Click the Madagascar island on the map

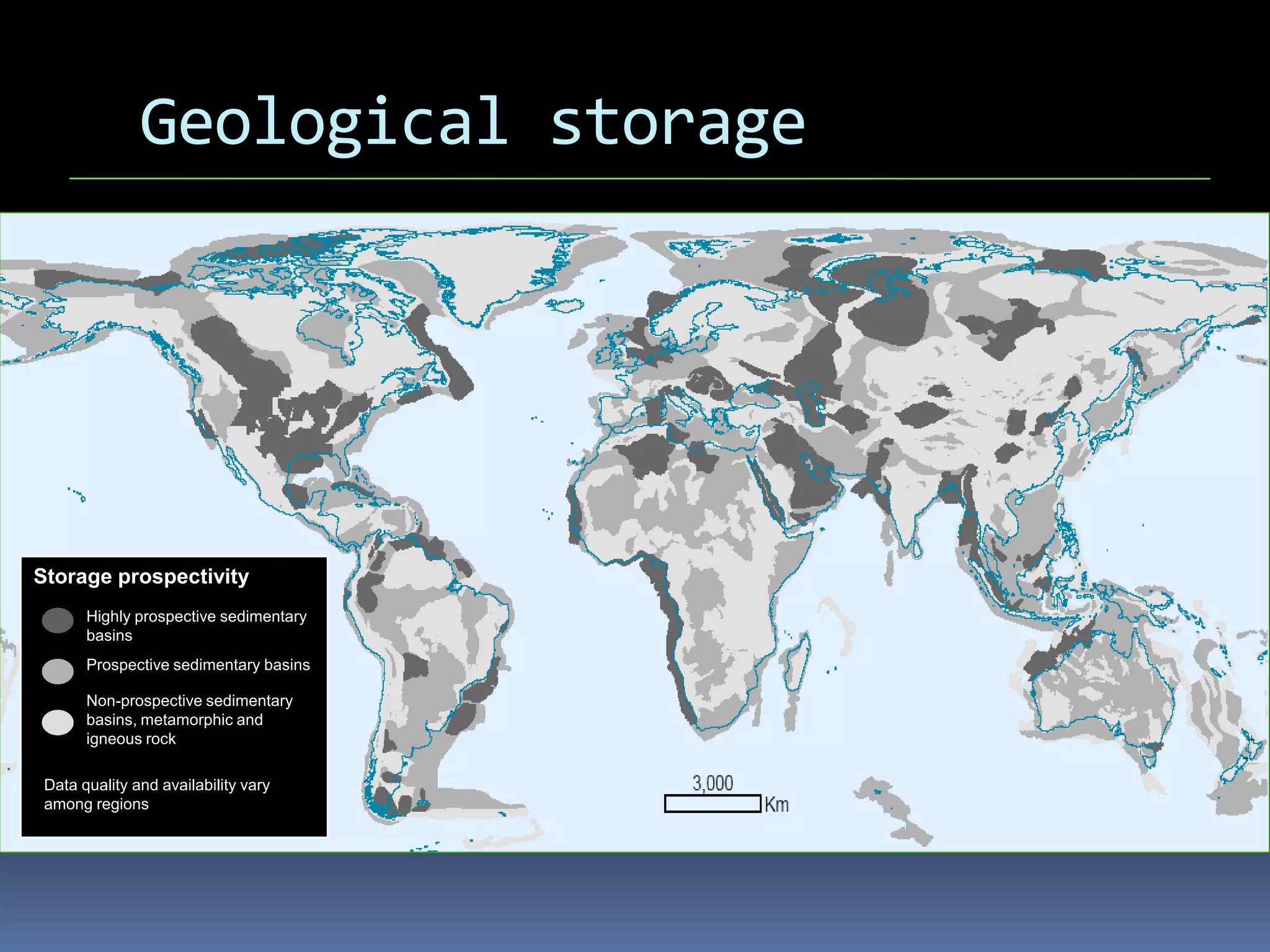point(798,666)
